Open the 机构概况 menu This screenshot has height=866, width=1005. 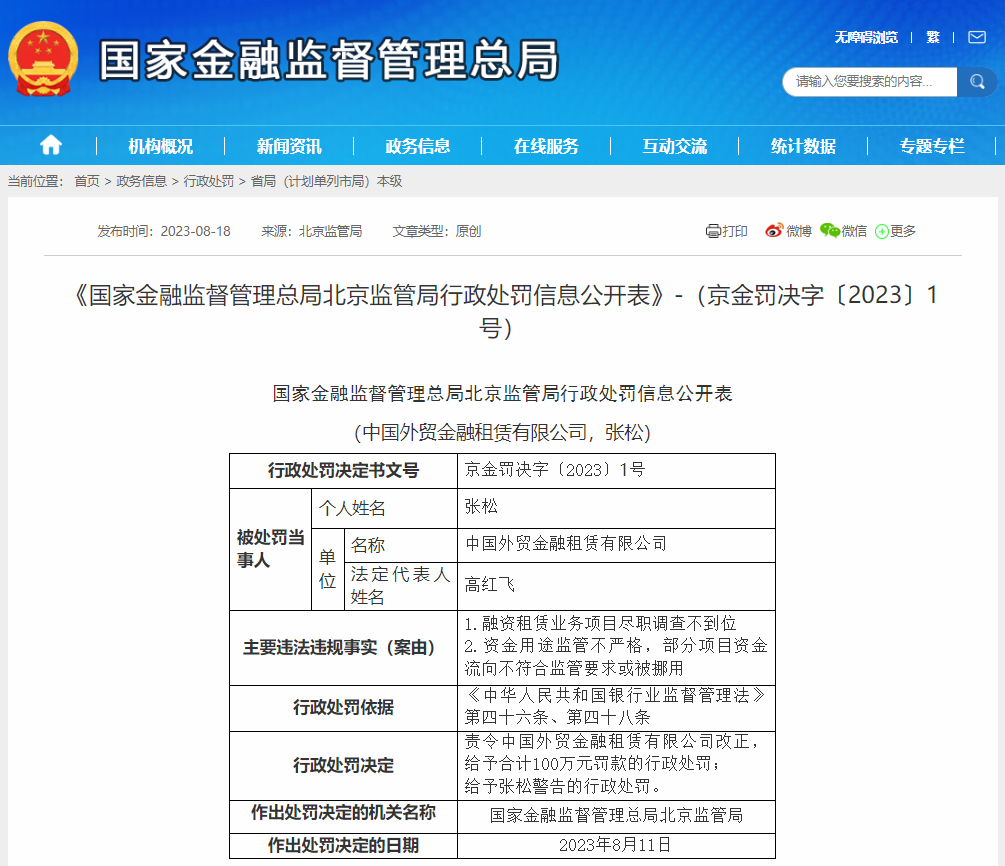(x=160, y=146)
